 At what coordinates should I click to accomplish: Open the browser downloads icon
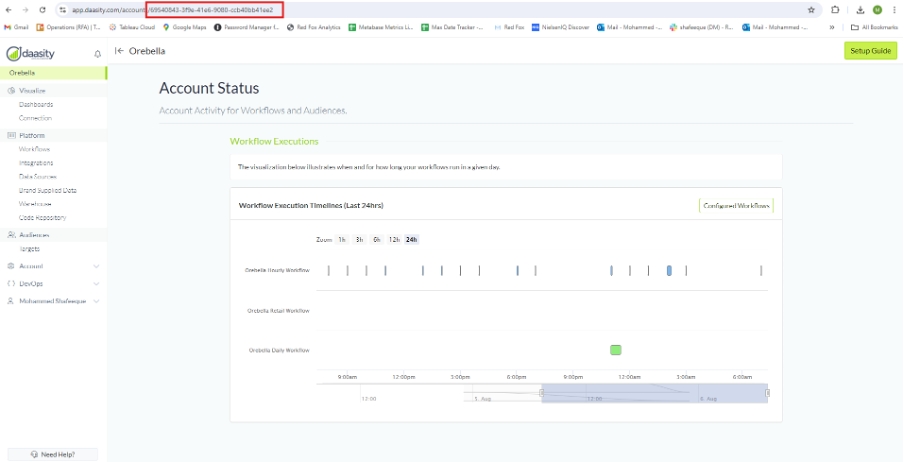click(x=859, y=10)
